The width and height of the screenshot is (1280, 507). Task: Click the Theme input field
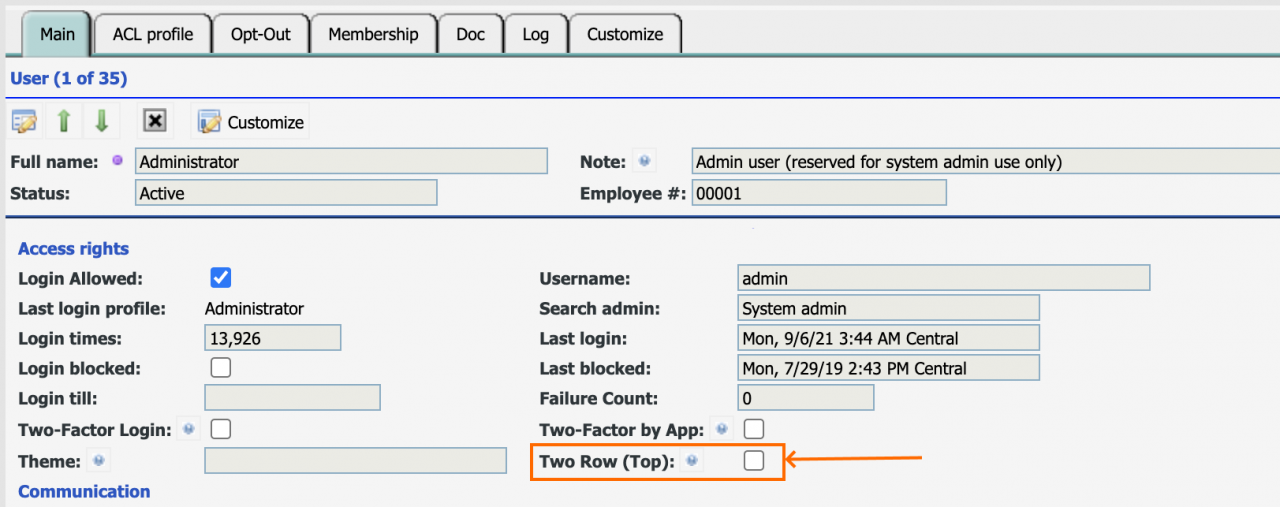[355, 461]
